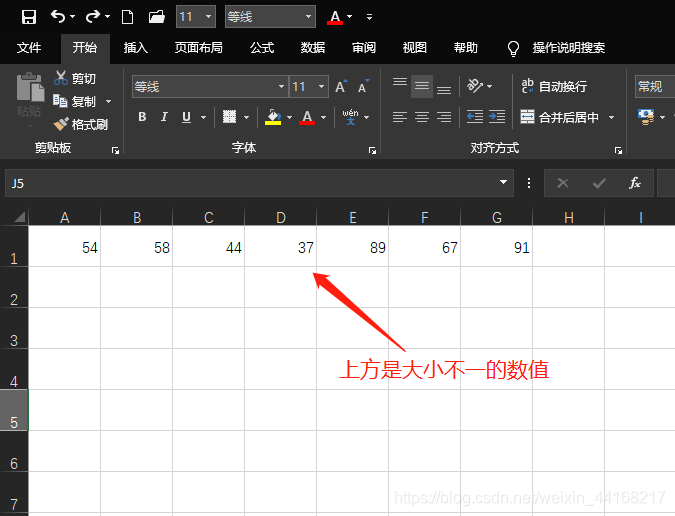The image size is (675, 516).
Task: Open 常规 number format dropdown
Action: [655, 87]
